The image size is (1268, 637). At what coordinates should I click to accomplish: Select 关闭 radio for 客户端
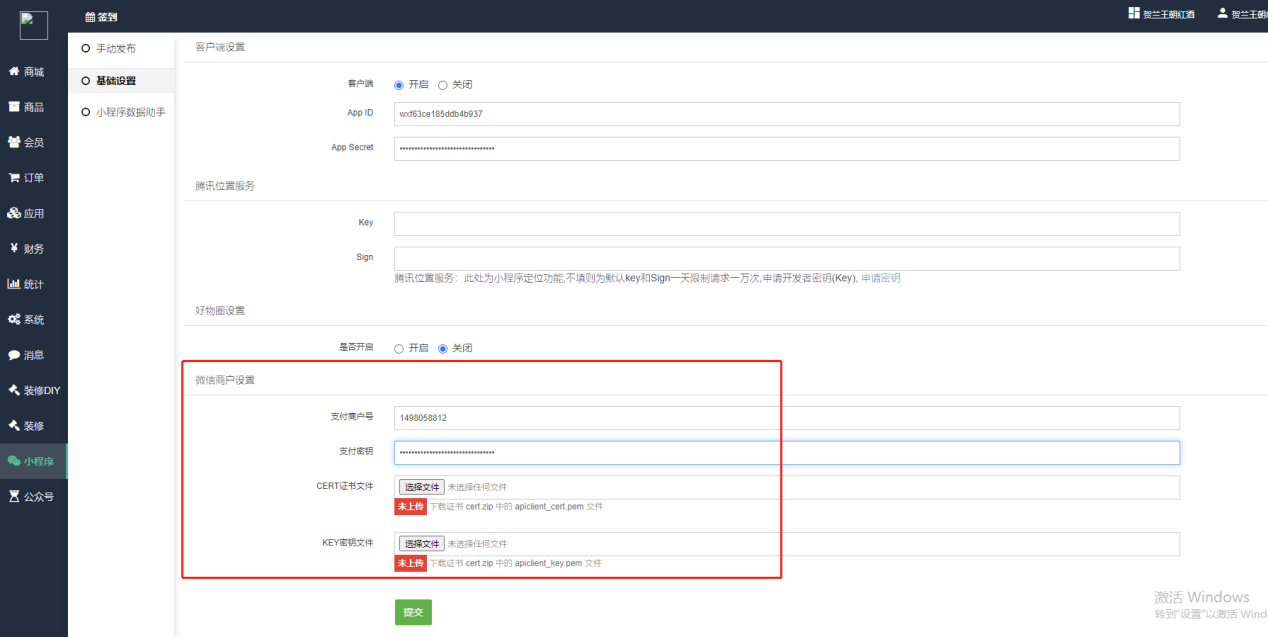tap(443, 85)
